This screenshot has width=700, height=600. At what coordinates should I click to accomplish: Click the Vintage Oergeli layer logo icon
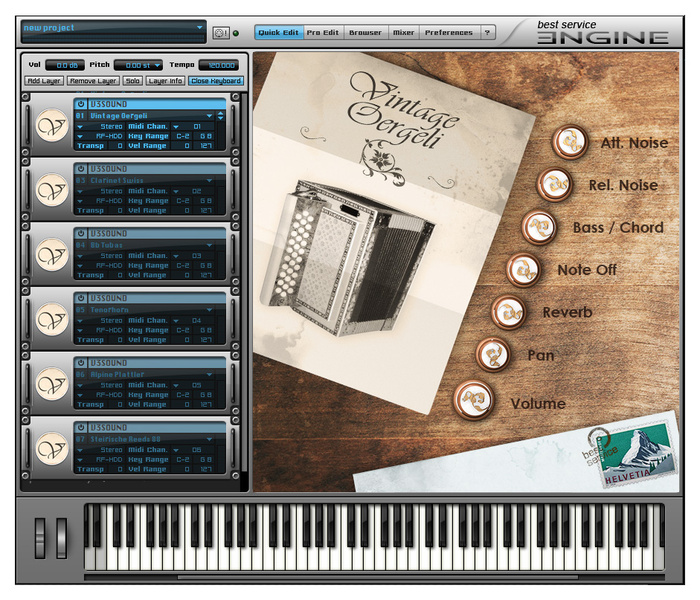52,125
